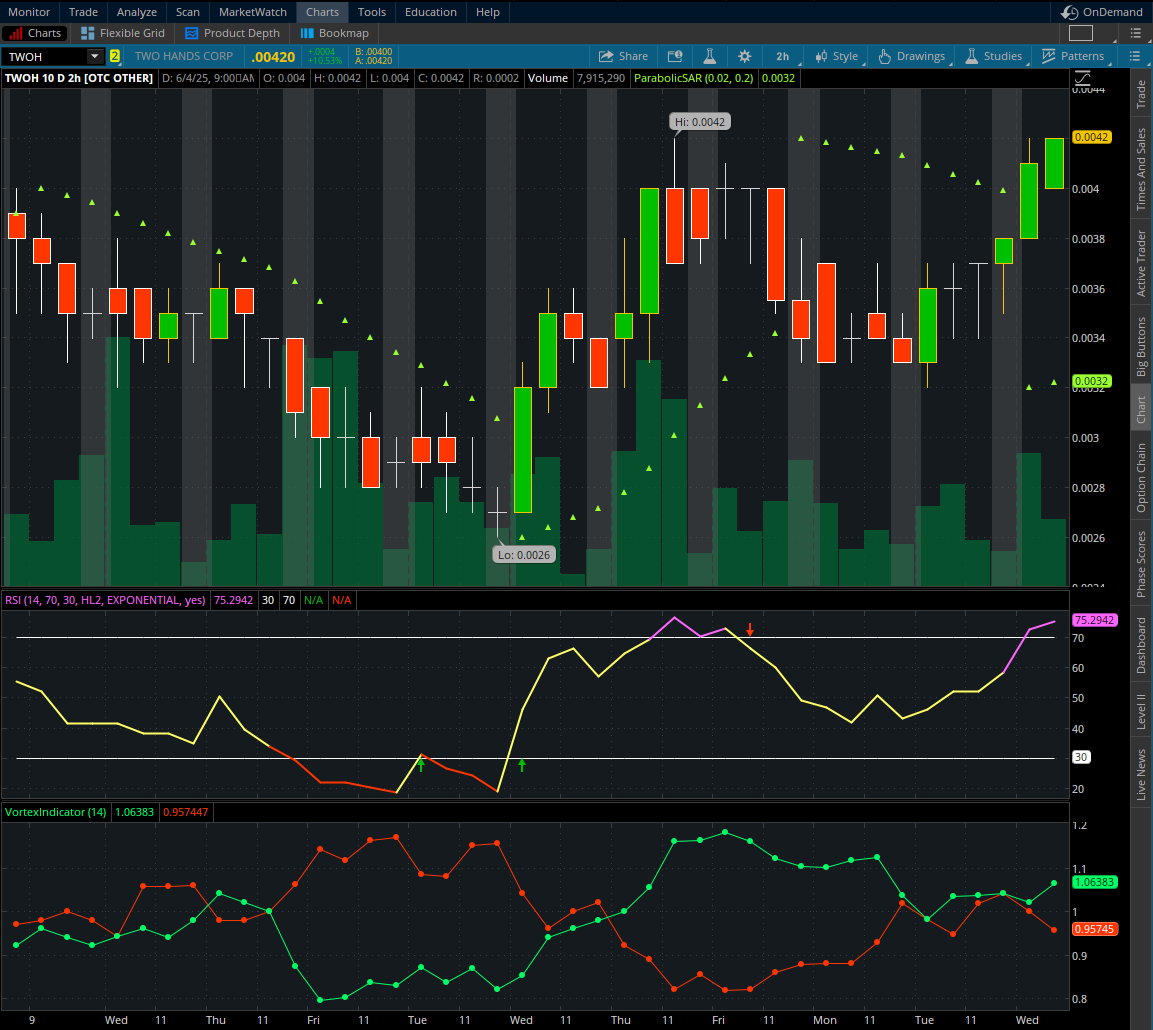Image resolution: width=1153 pixels, height=1030 pixels.
Task: Expand the TWOH symbol dropdown arrow
Action: click(95, 57)
